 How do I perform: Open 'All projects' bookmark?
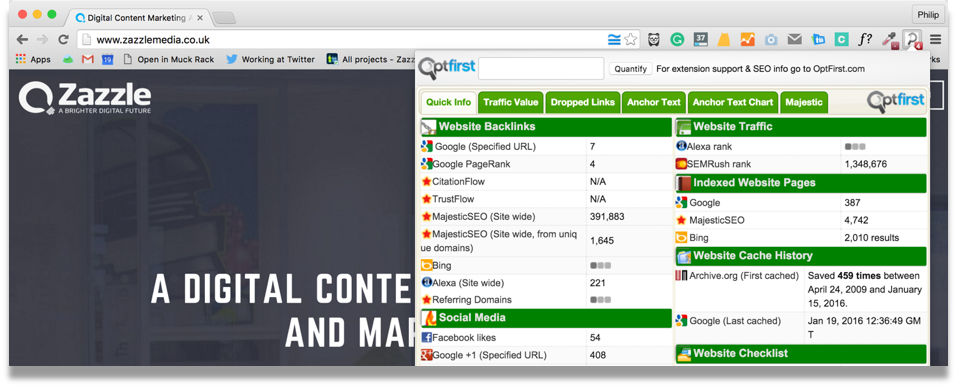pos(370,59)
